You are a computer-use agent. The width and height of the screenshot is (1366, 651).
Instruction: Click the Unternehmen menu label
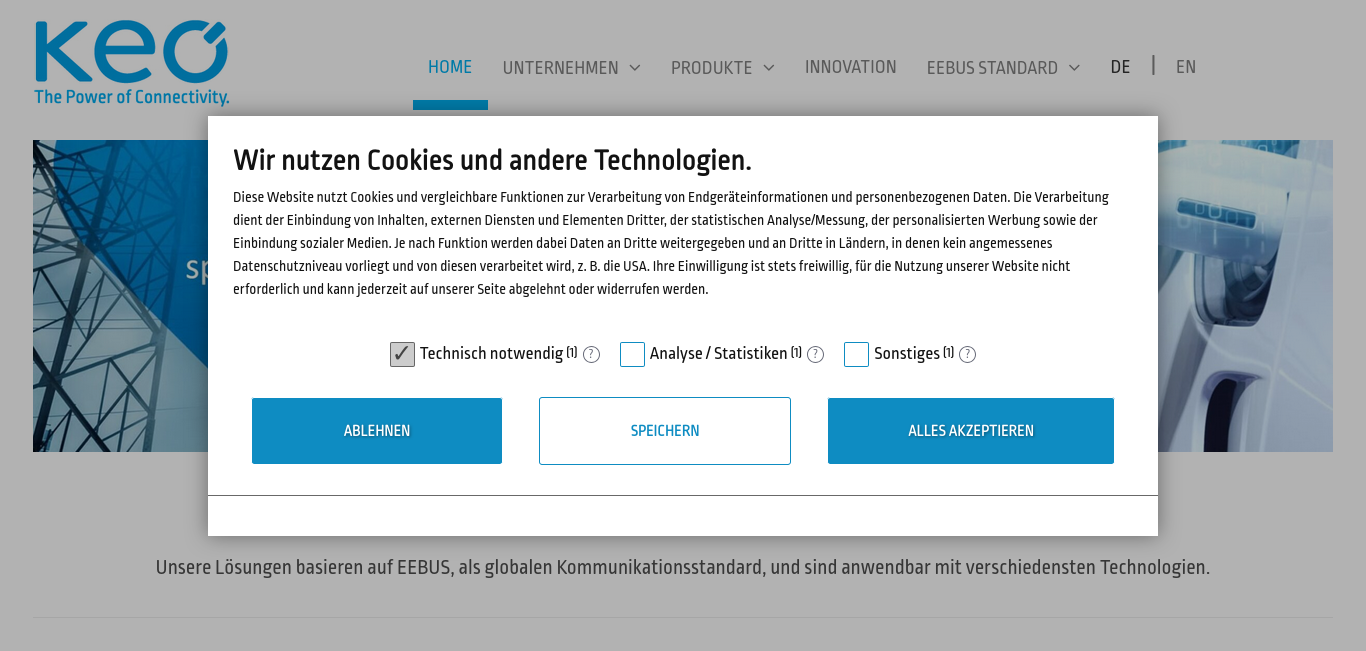560,68
